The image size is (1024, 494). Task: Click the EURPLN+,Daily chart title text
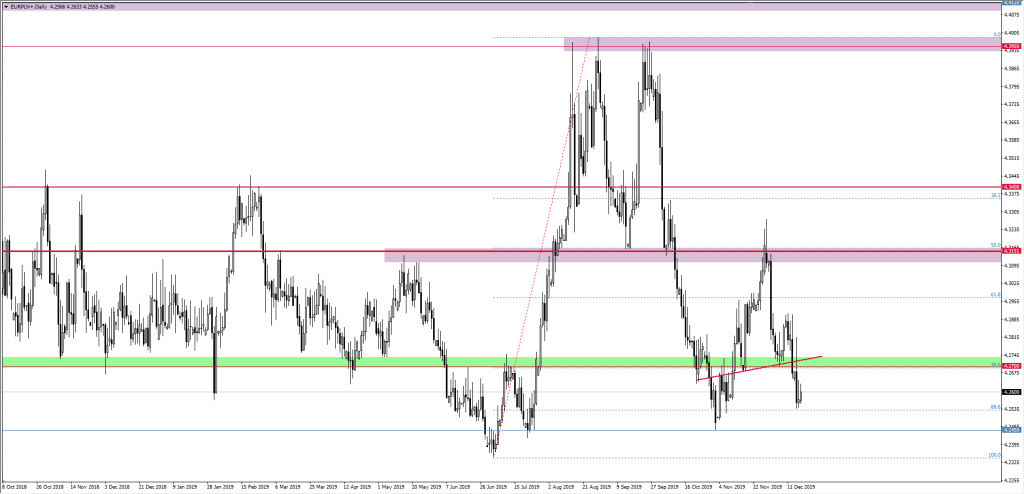click(x=27, y=6)
